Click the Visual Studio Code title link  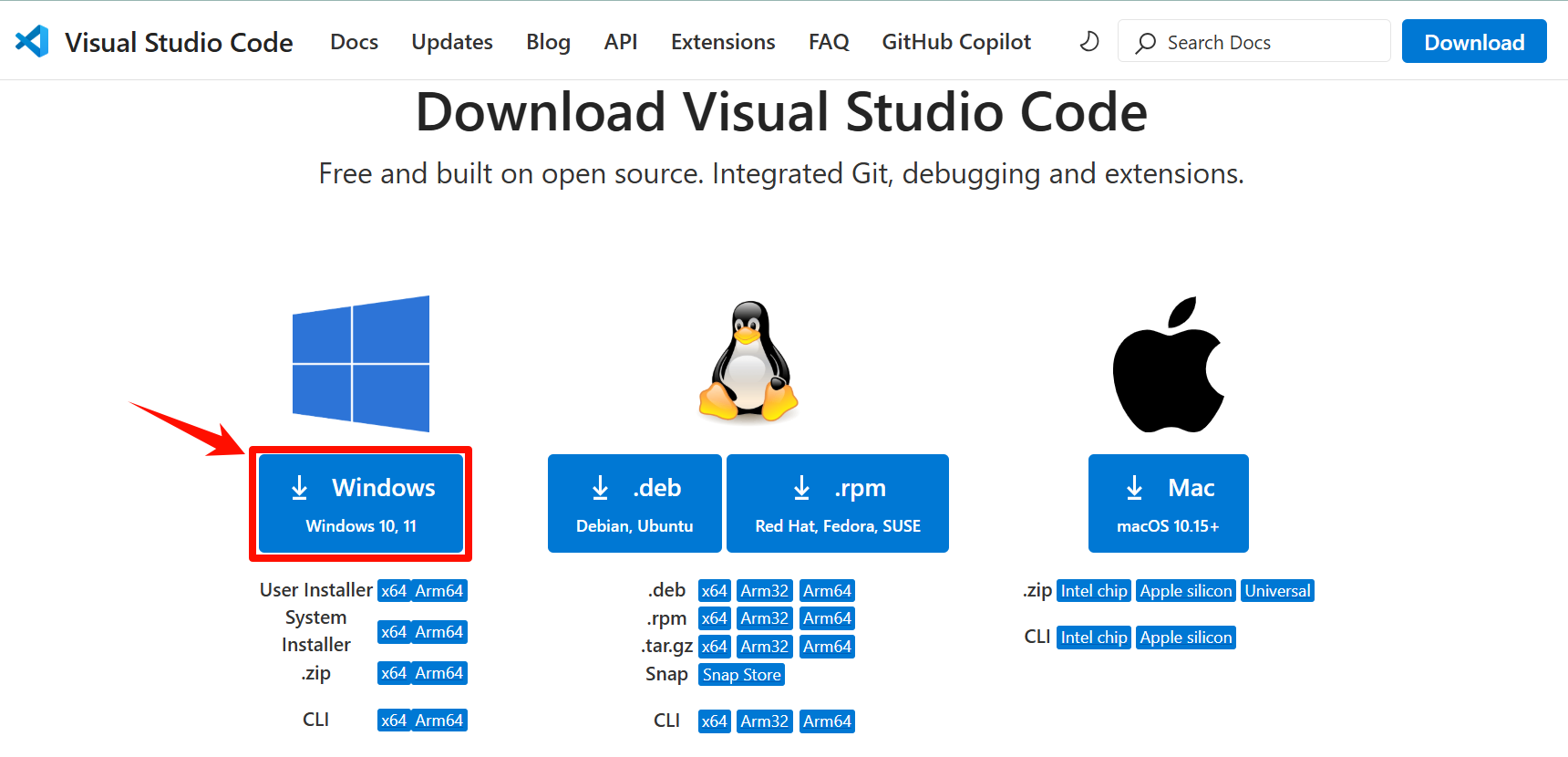click(179, 42)
